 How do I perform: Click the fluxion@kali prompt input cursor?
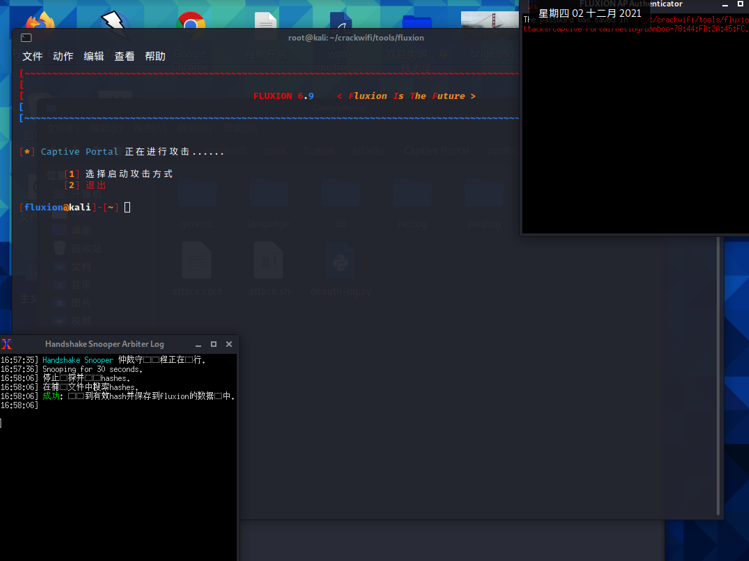click(x=127, y=207)
